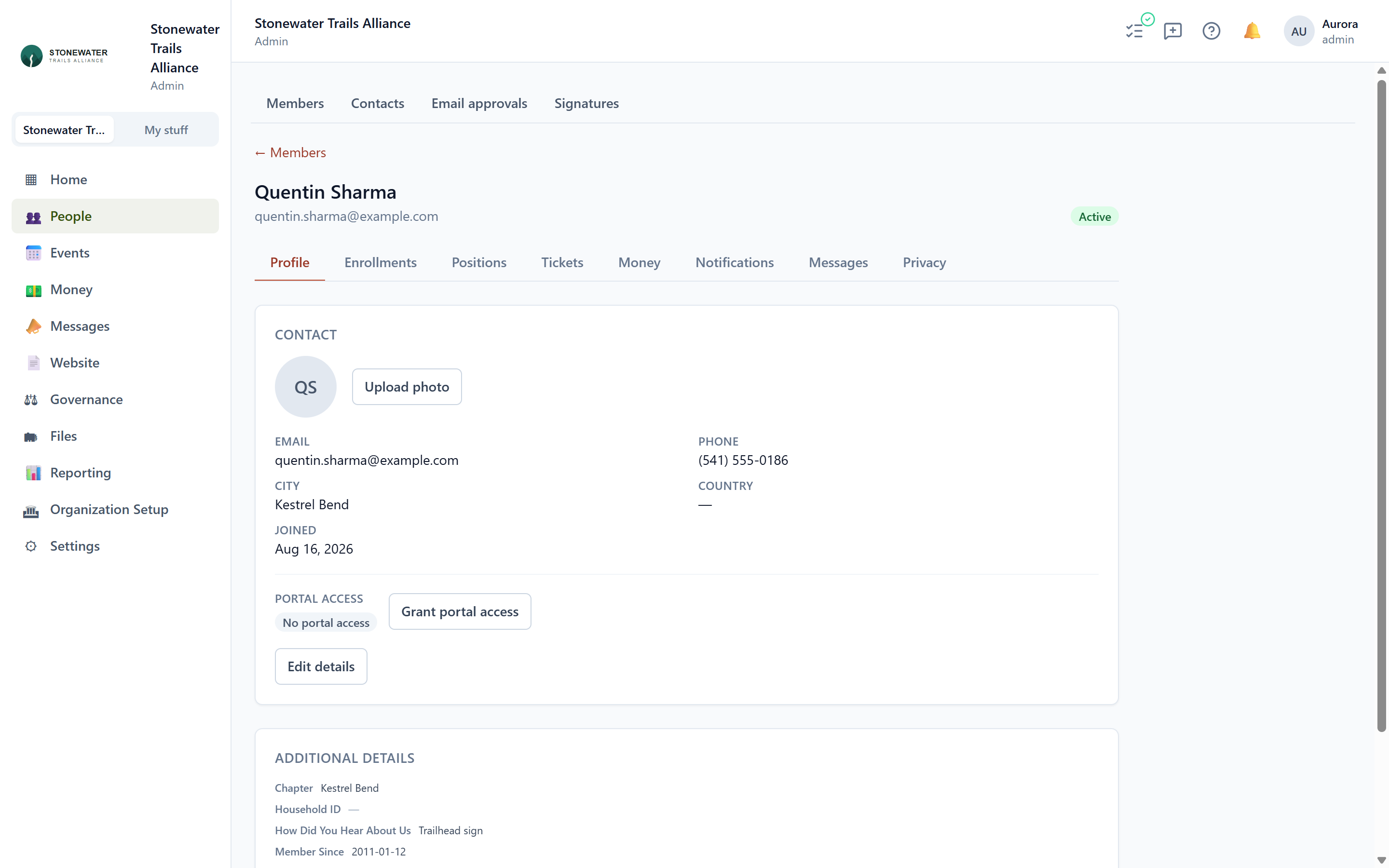
Task: Click the Stonewater Trails Alliance logo
Action: pyautogui.click(x=64, y=56)
